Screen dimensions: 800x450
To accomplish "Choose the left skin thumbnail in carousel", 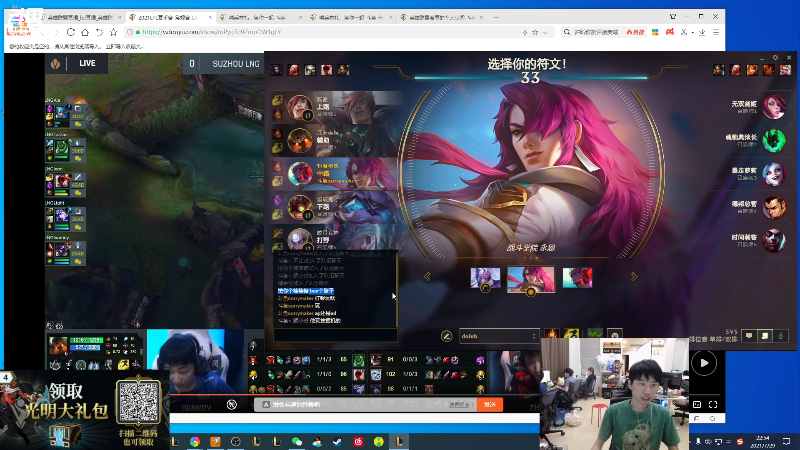I will click(485, 279).
